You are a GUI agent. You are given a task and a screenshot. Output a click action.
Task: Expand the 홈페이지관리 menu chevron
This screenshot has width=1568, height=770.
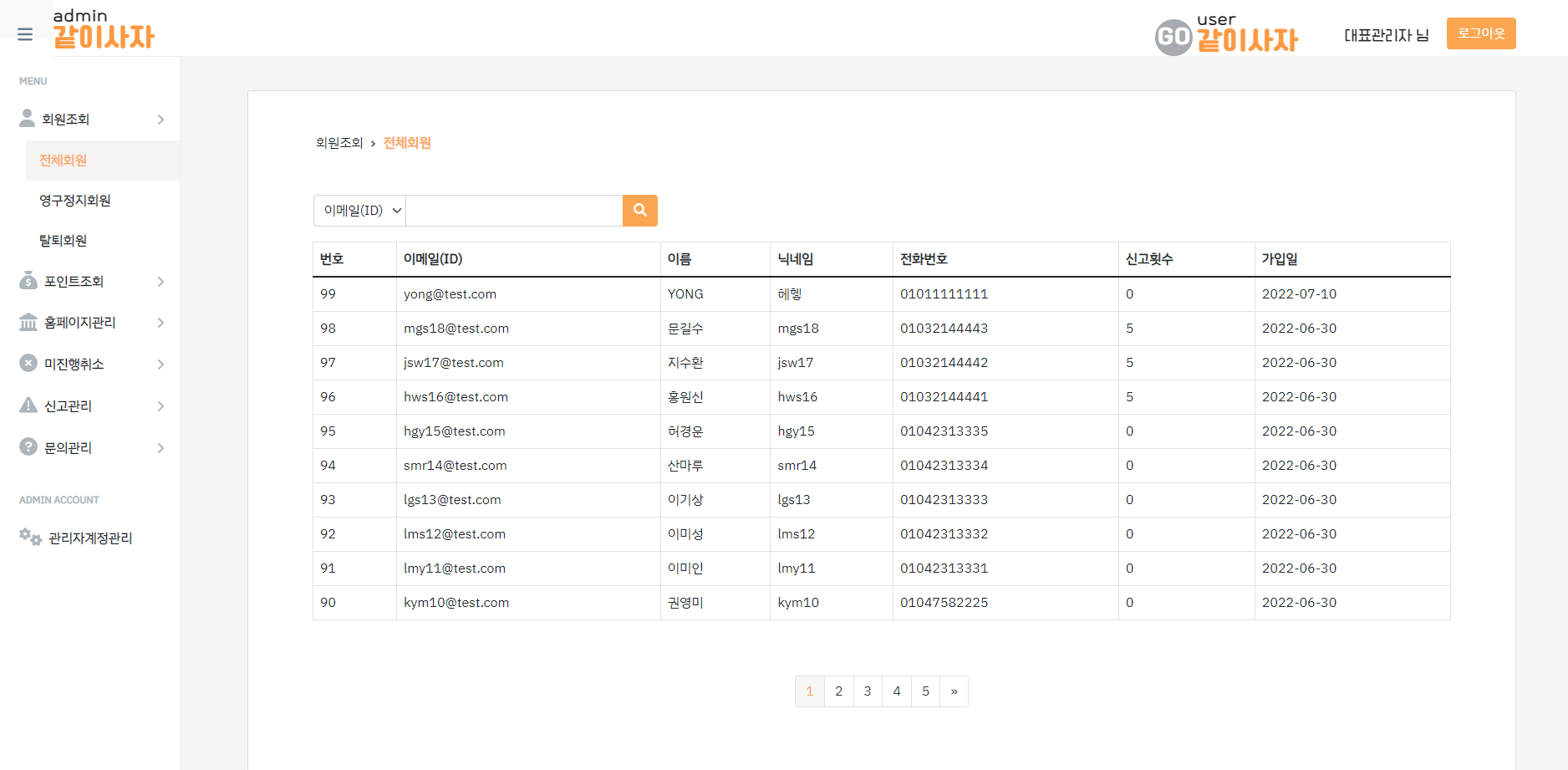click(x=160, y=323)
